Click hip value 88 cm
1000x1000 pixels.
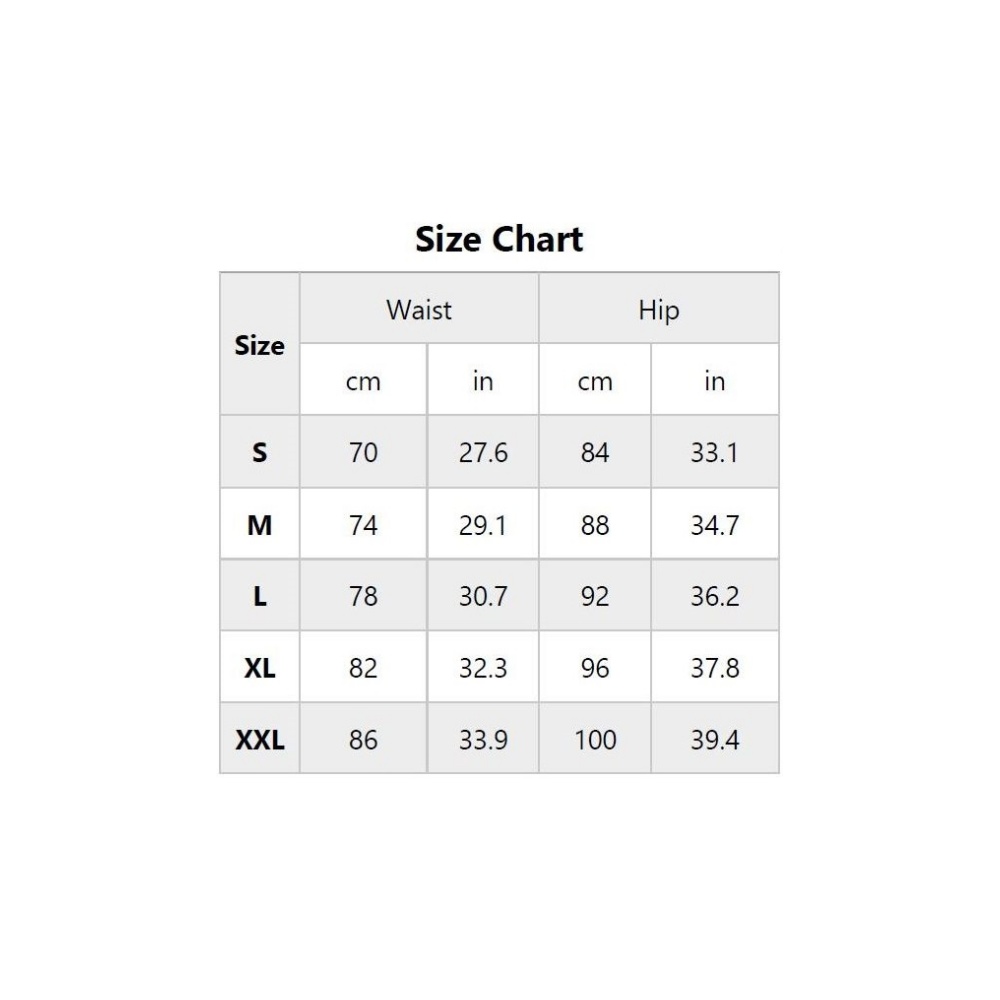tap(594, 525)
